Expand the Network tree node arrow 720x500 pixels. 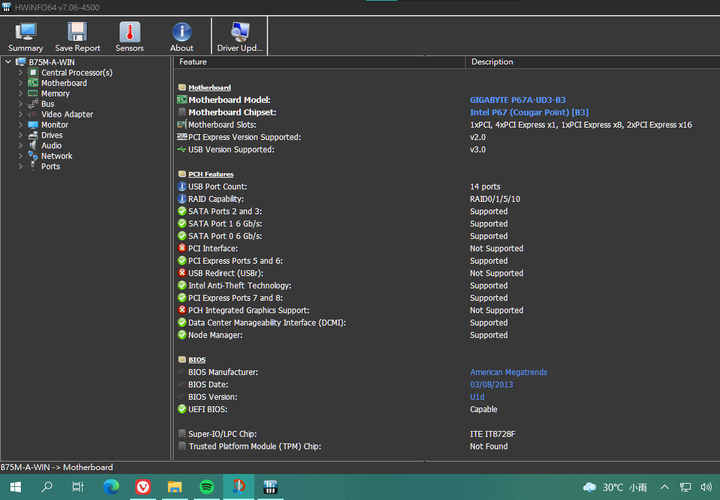[21, 156]
